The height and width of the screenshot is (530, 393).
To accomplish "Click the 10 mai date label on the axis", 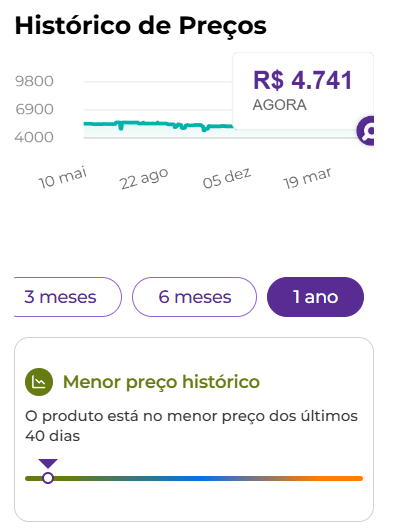I will tap(63, 177).
